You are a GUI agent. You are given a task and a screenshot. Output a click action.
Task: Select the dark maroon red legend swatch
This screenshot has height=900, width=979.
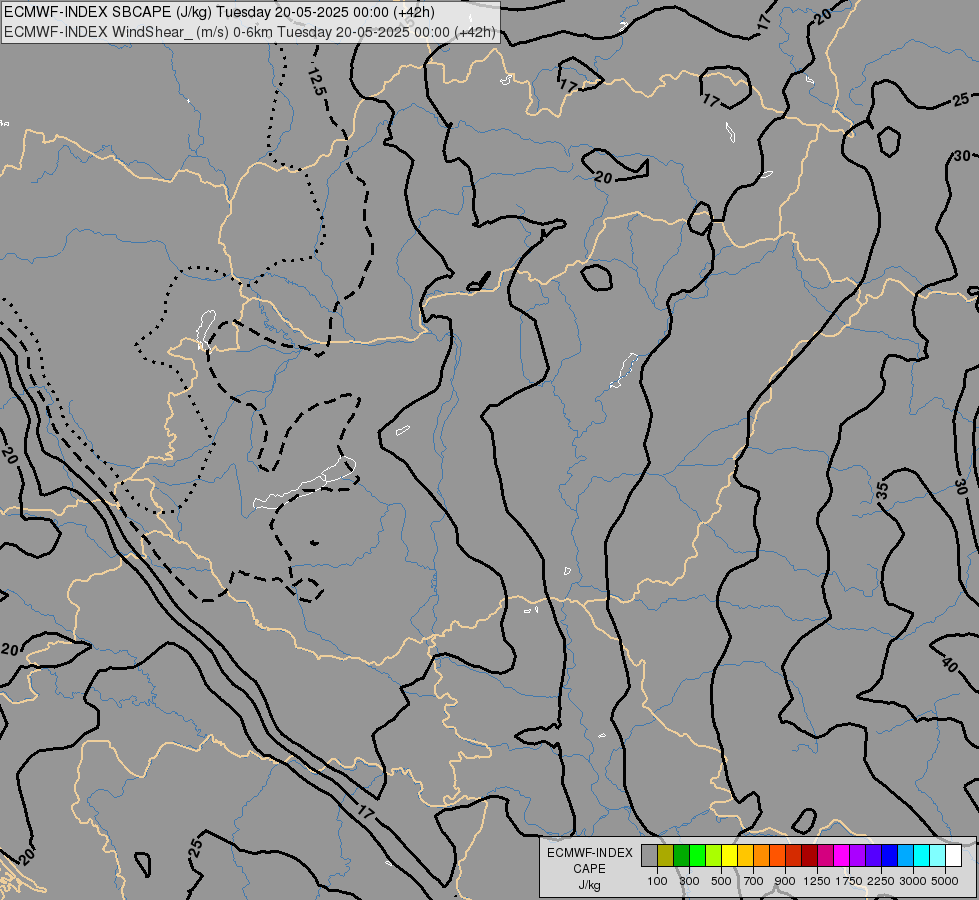tap(810, 856)
